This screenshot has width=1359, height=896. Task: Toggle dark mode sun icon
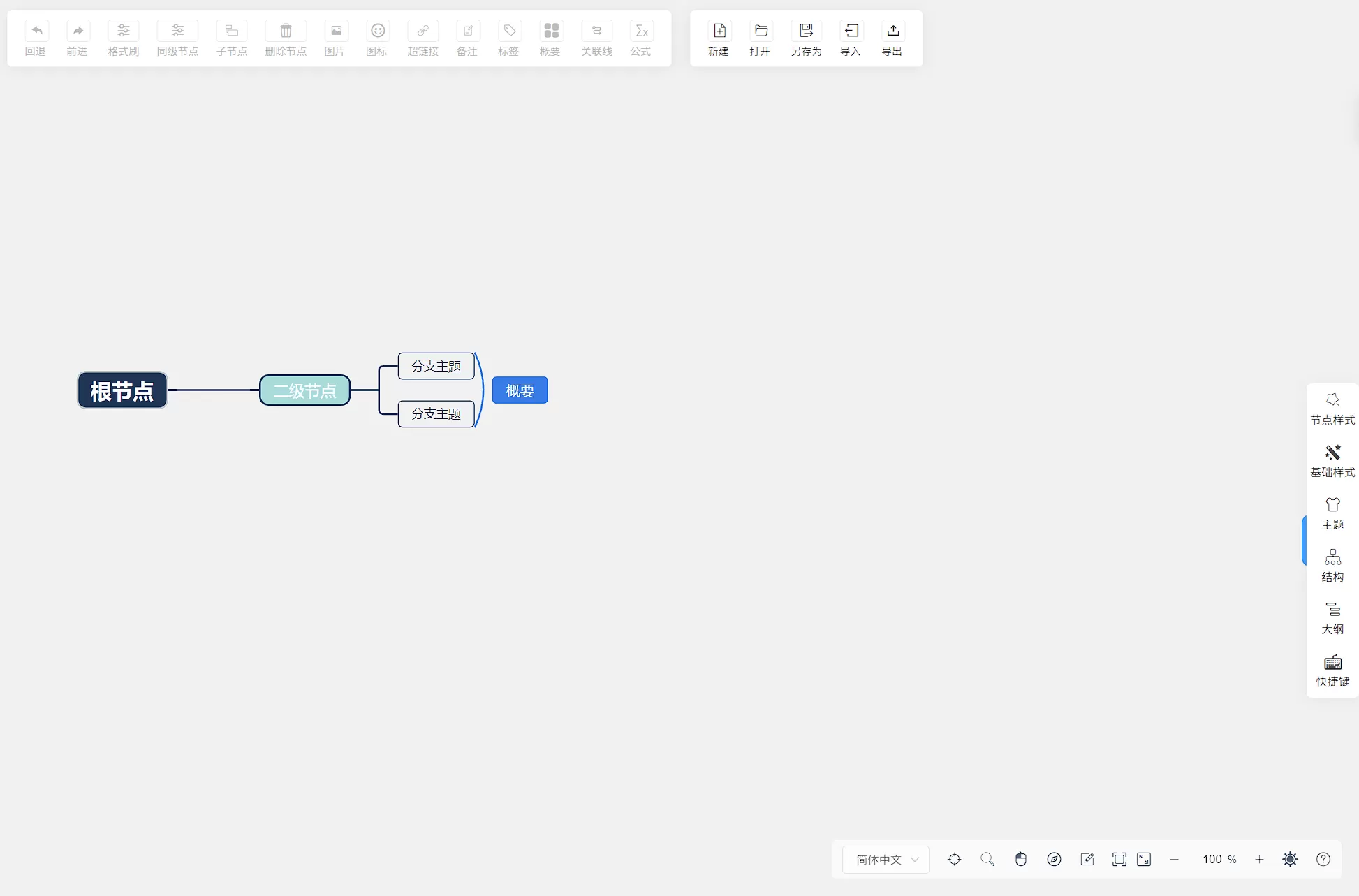(1290, 859)
